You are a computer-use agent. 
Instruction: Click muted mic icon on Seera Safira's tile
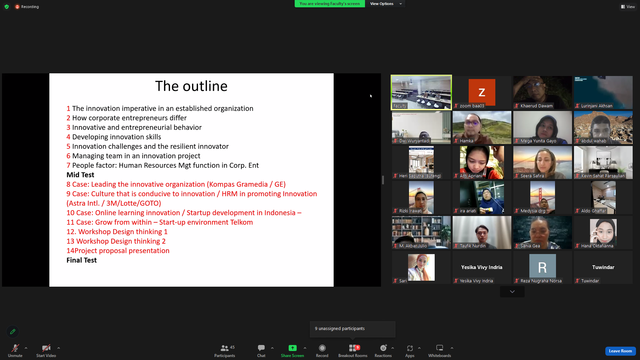click(517, 176)
